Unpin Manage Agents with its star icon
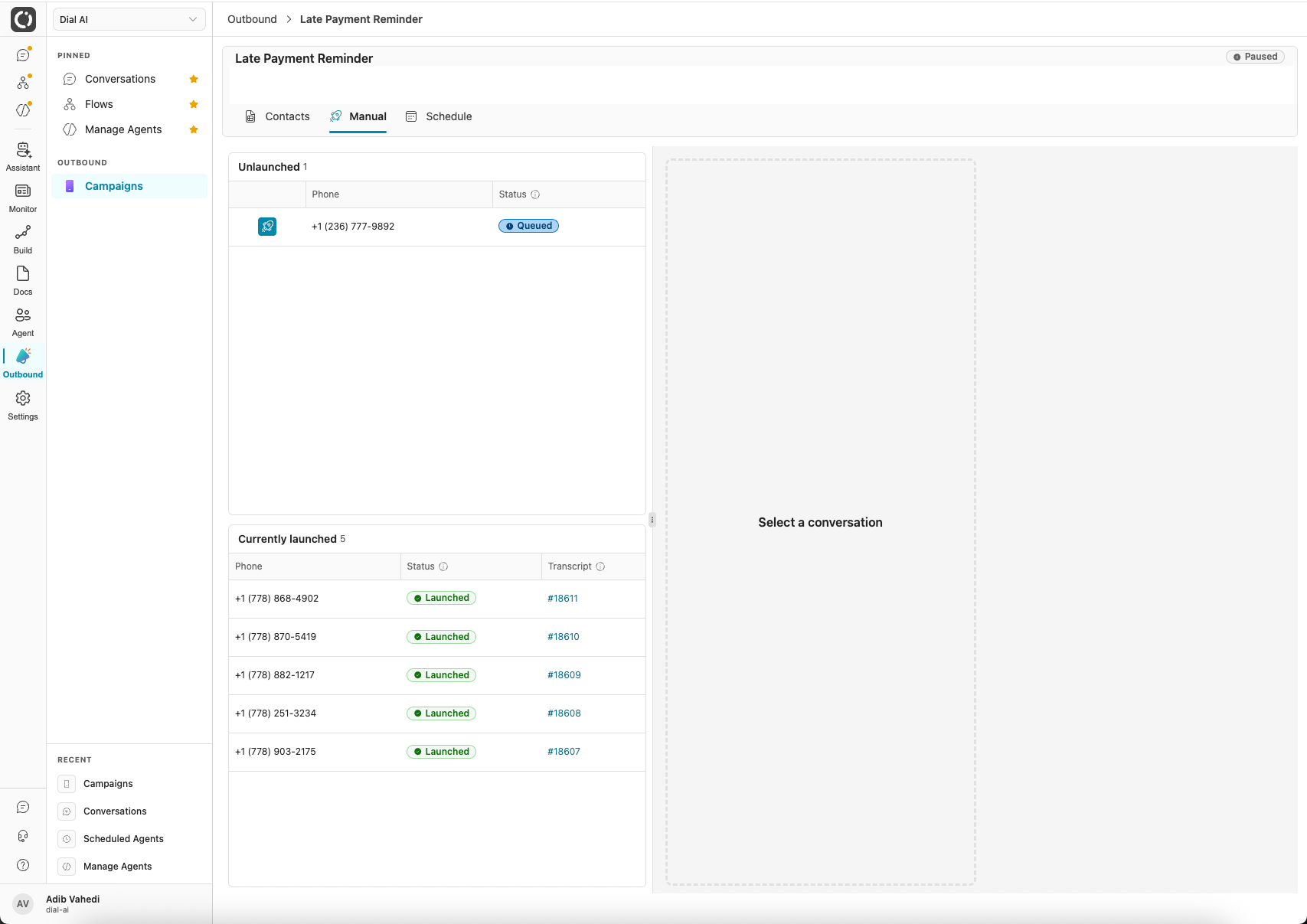This screenshot has width=1307, height=924. (x=194, y=129)
